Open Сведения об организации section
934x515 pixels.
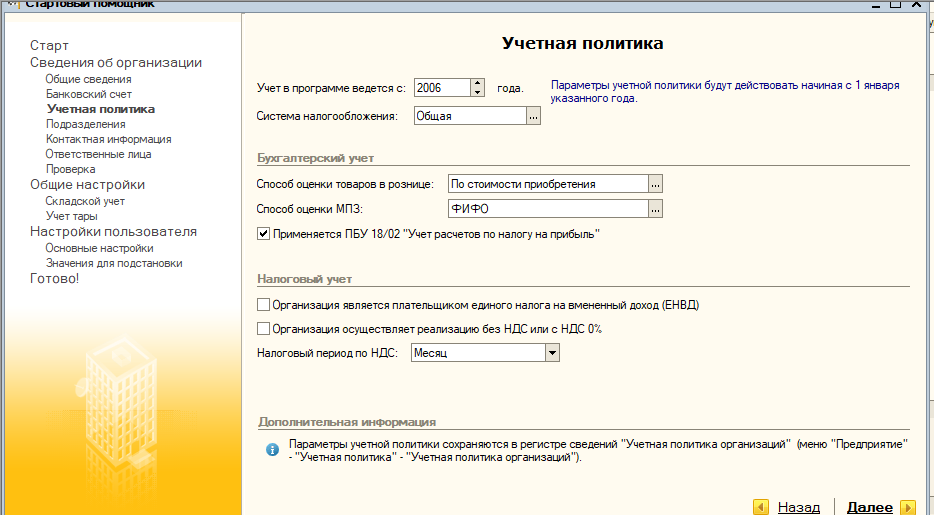[116, 63]
